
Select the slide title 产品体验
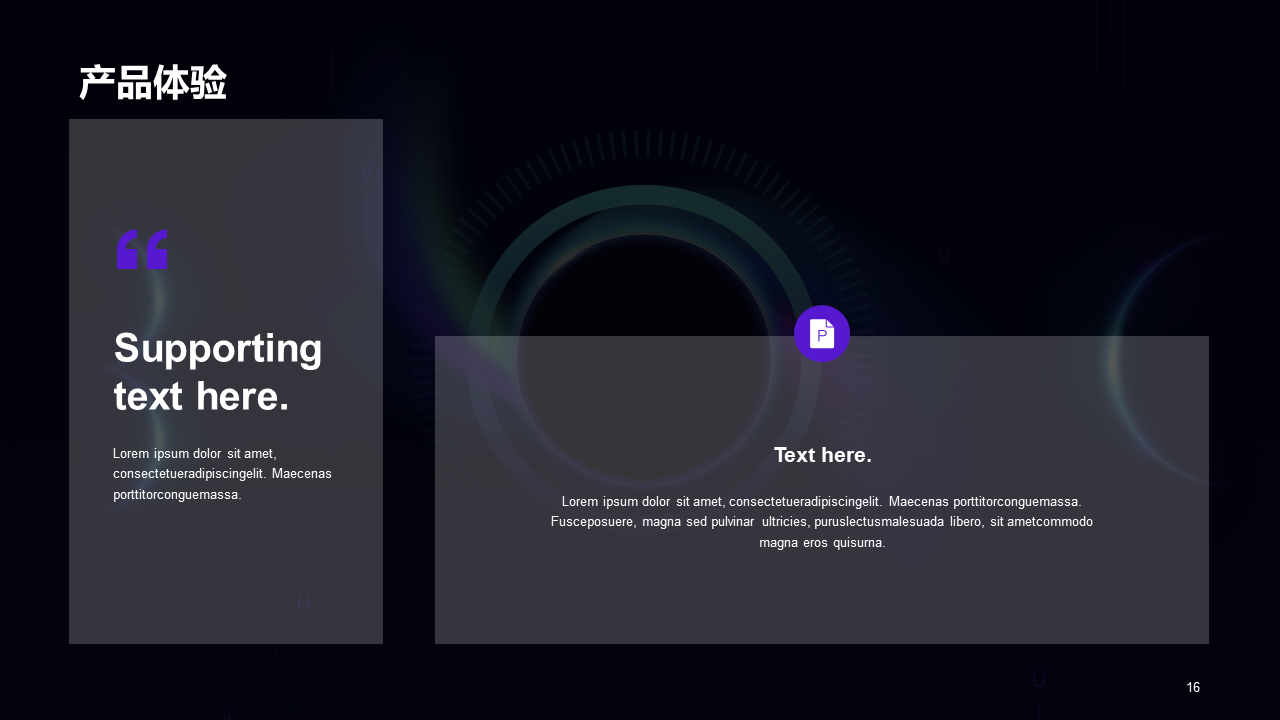pyautogui.click(x=153, y=83)
